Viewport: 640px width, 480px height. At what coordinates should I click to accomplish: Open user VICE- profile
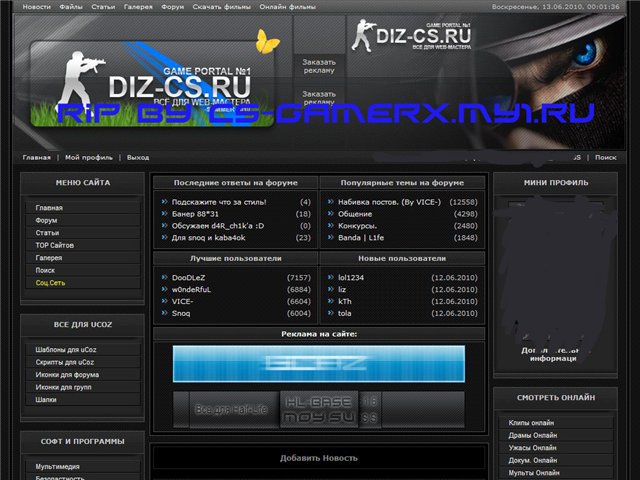coord(182,301)
